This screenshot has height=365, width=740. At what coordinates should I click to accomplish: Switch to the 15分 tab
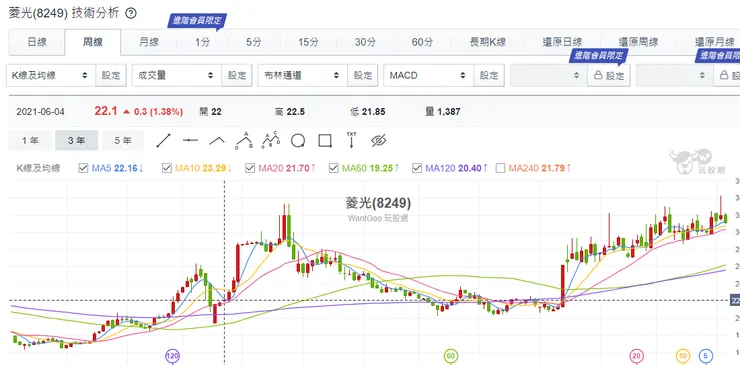click(x=308, y=42)
